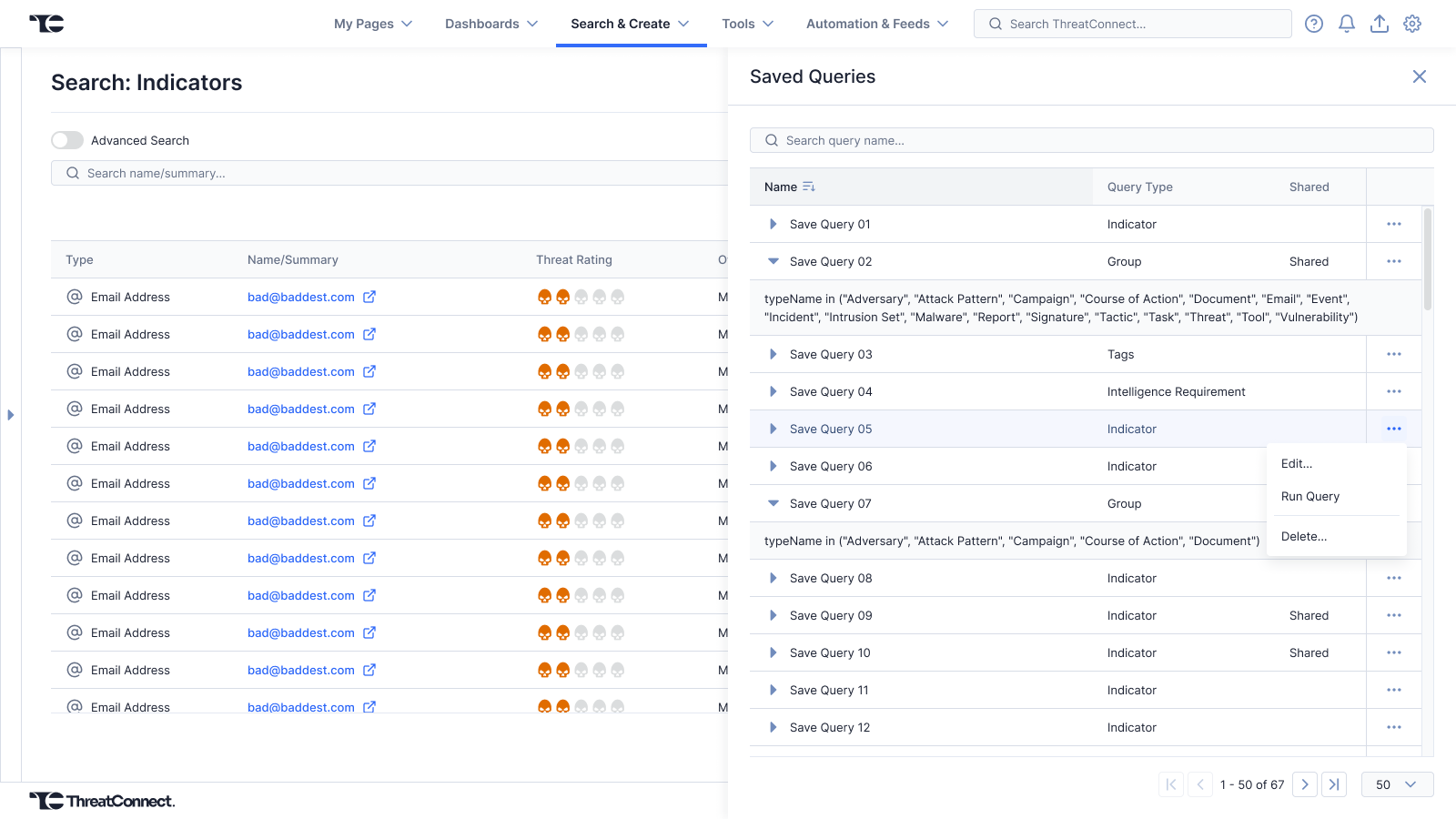
Task: Click the next page arrow button
Action: (1305, 784)
